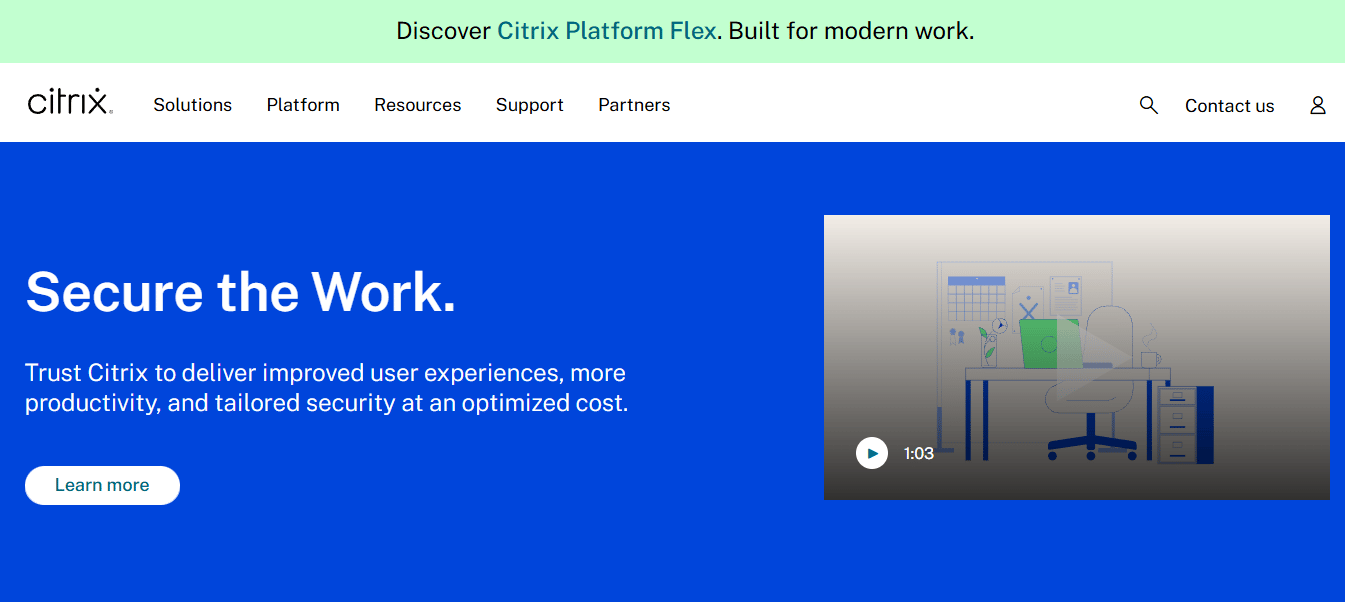The width and height of the screenshot is (1345, 602).
Task: Open the Resources menu
Action: coord(418,105)
